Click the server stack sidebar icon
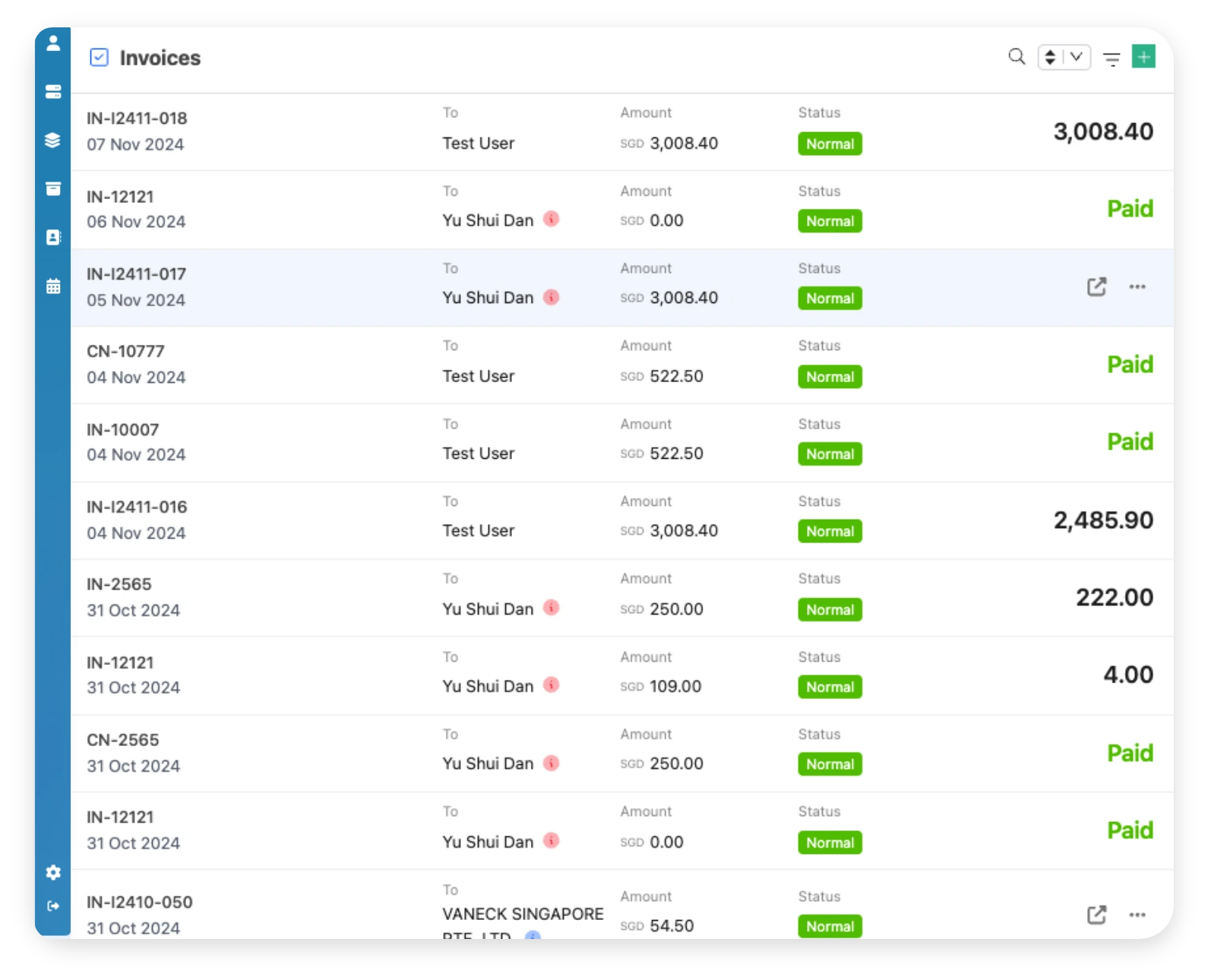This screenshot has width=1208, height=980. click(x=53, y=92)
